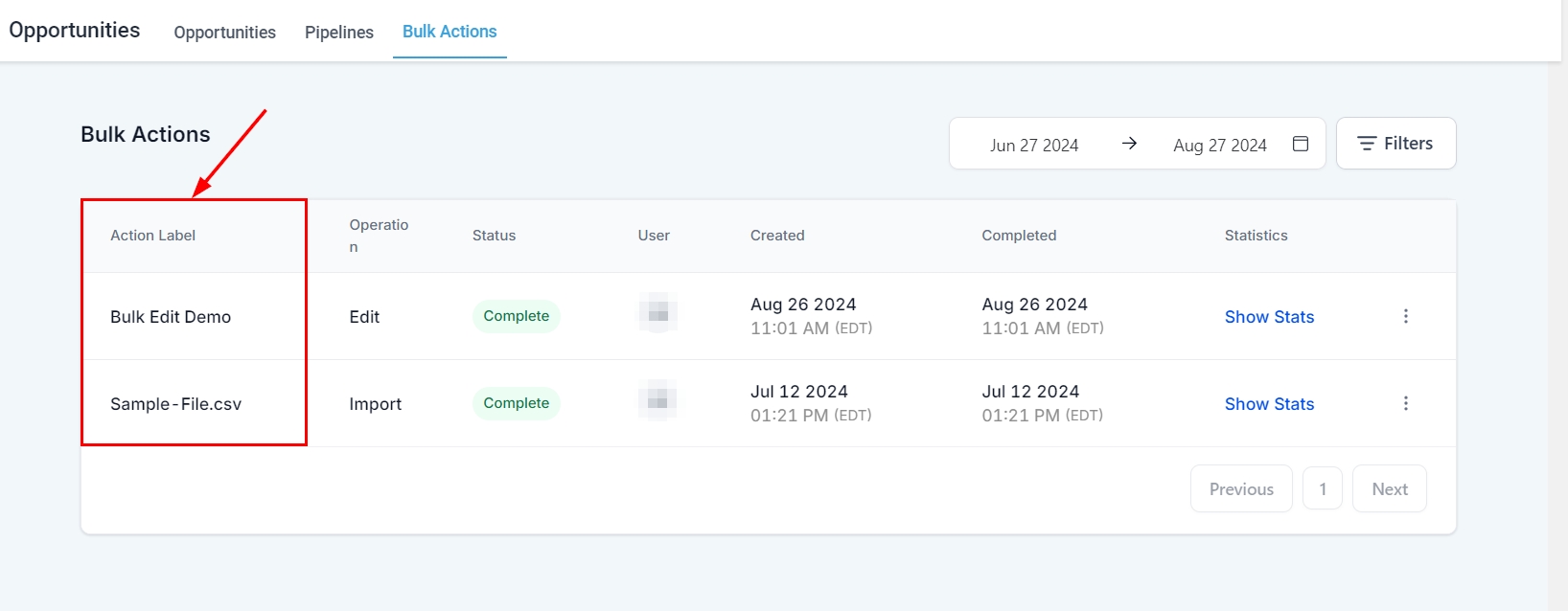Click the Complete status badge for Edit operation
The image size is (1568, 611).
516,316
